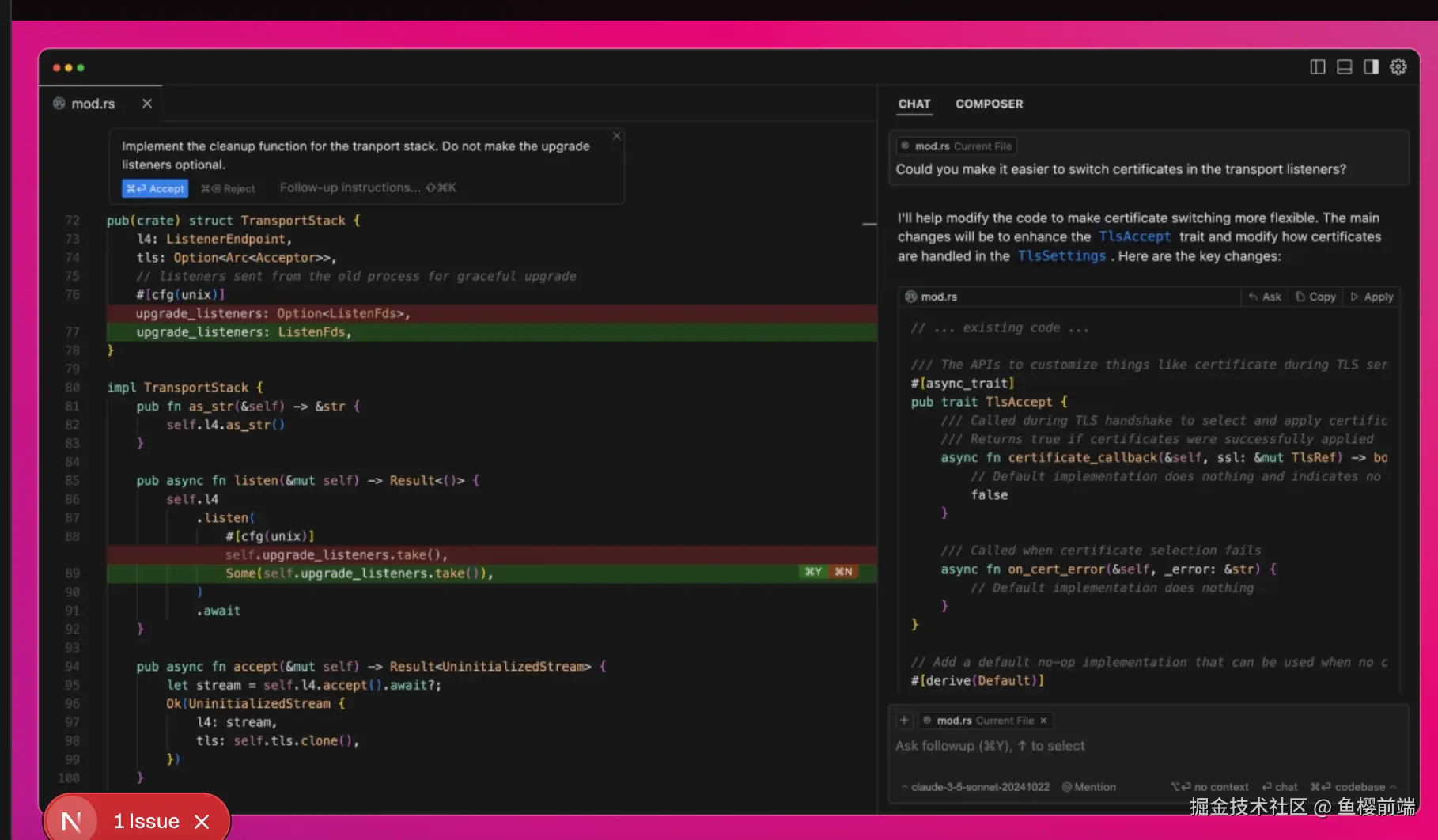Send message with codebase context

(1348, 787)
